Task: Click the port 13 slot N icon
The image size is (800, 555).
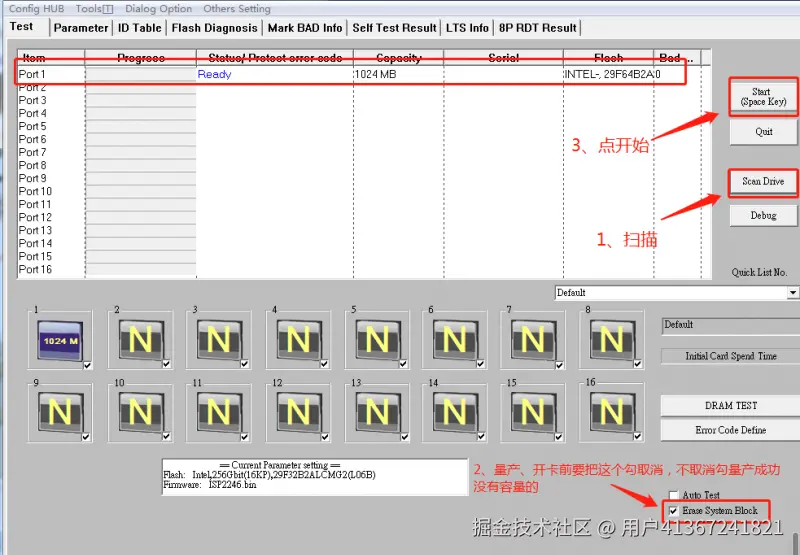Action: [x=378, y=412]
